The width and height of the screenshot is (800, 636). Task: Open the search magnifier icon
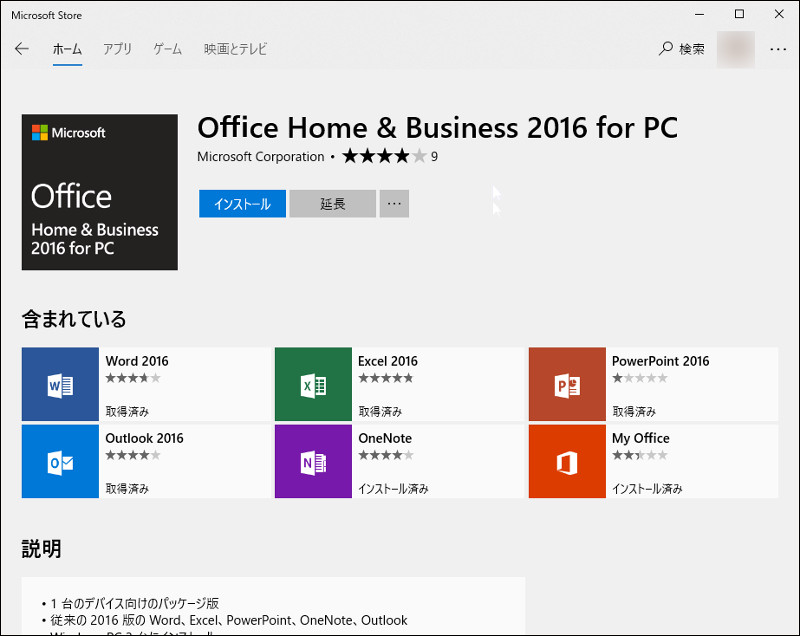point(665,48)
